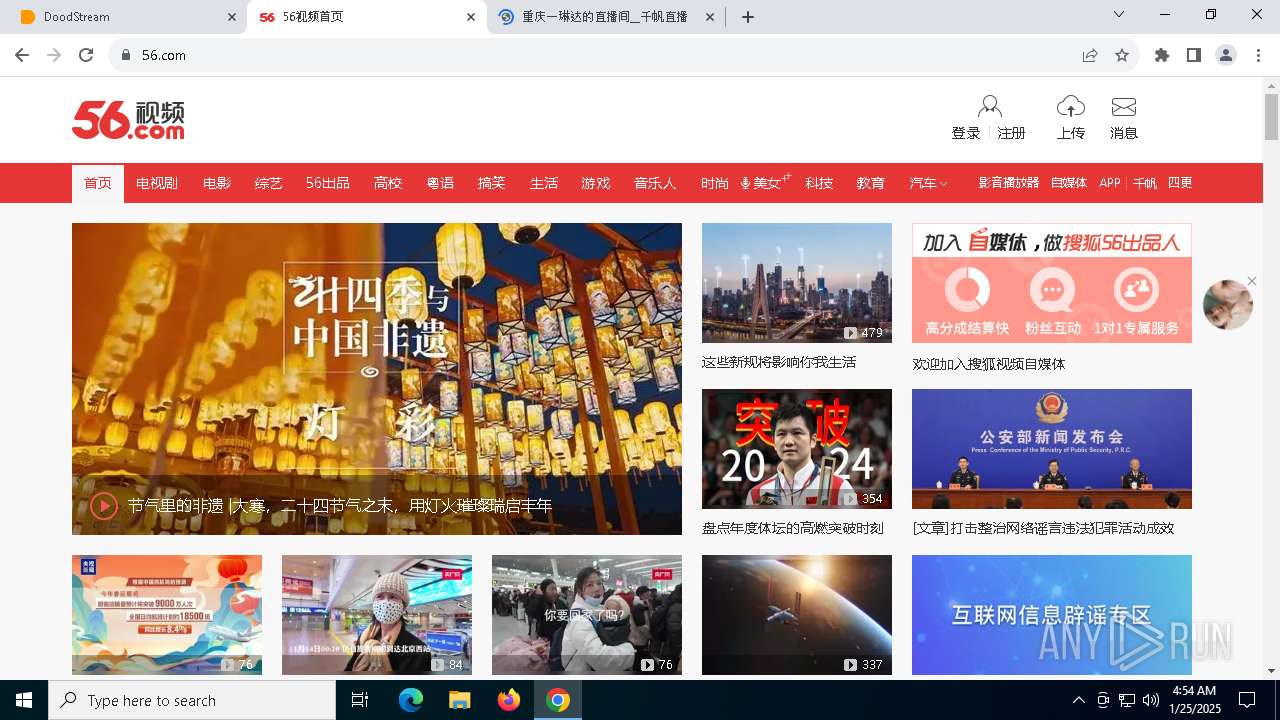Image resolution: width=1280 pixels, height=720 pixels.
Task: Open the 互联网信息辟谣专区 banner
Action: click(x=1052, y=615)
